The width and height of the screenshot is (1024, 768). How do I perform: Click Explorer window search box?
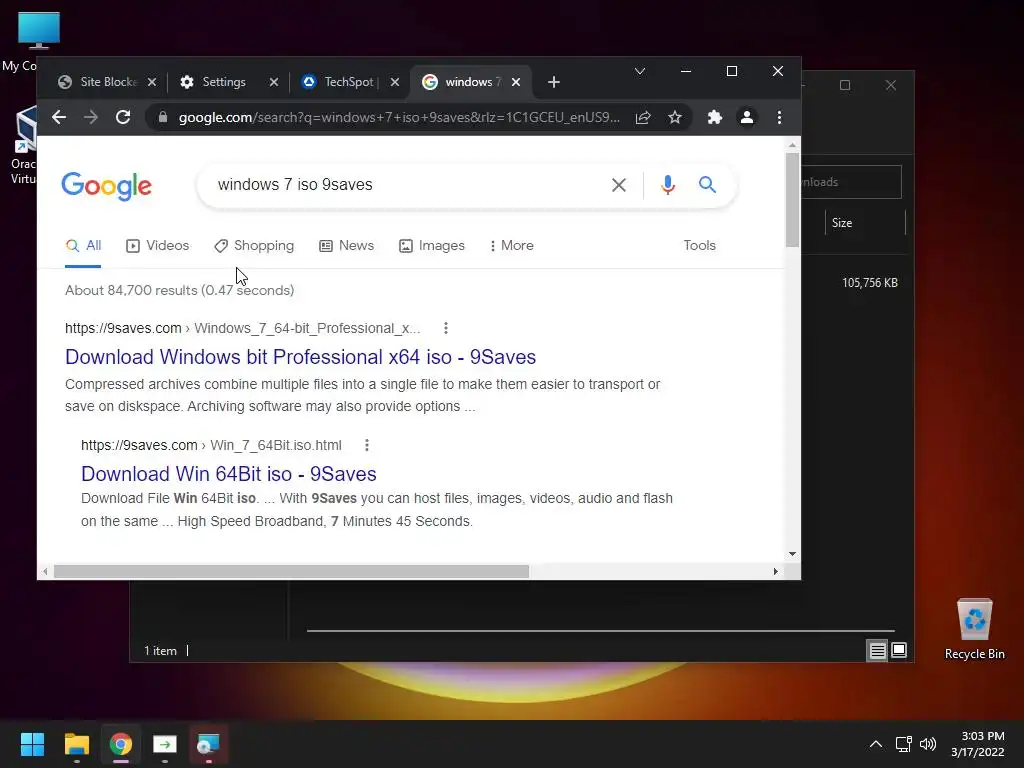click(x=852, y=182)
